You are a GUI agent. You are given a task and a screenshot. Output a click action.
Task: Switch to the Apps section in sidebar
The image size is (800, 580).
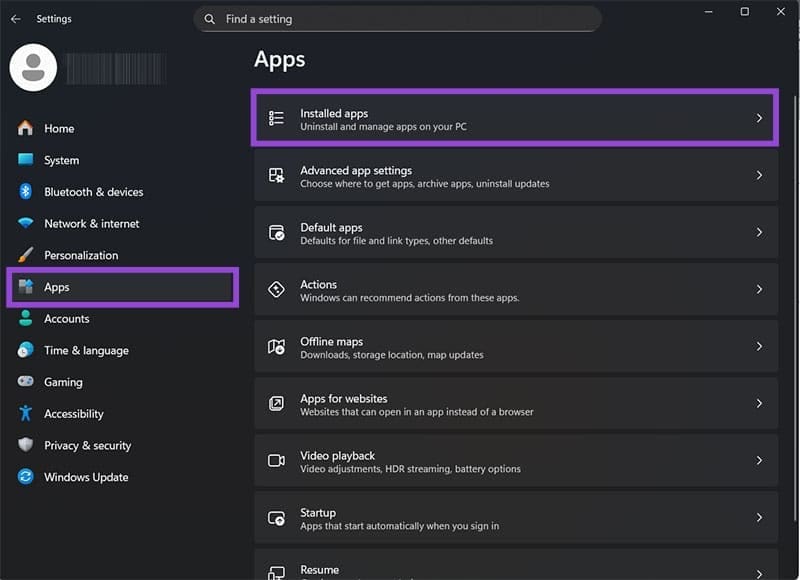click(x=57, y=287)
